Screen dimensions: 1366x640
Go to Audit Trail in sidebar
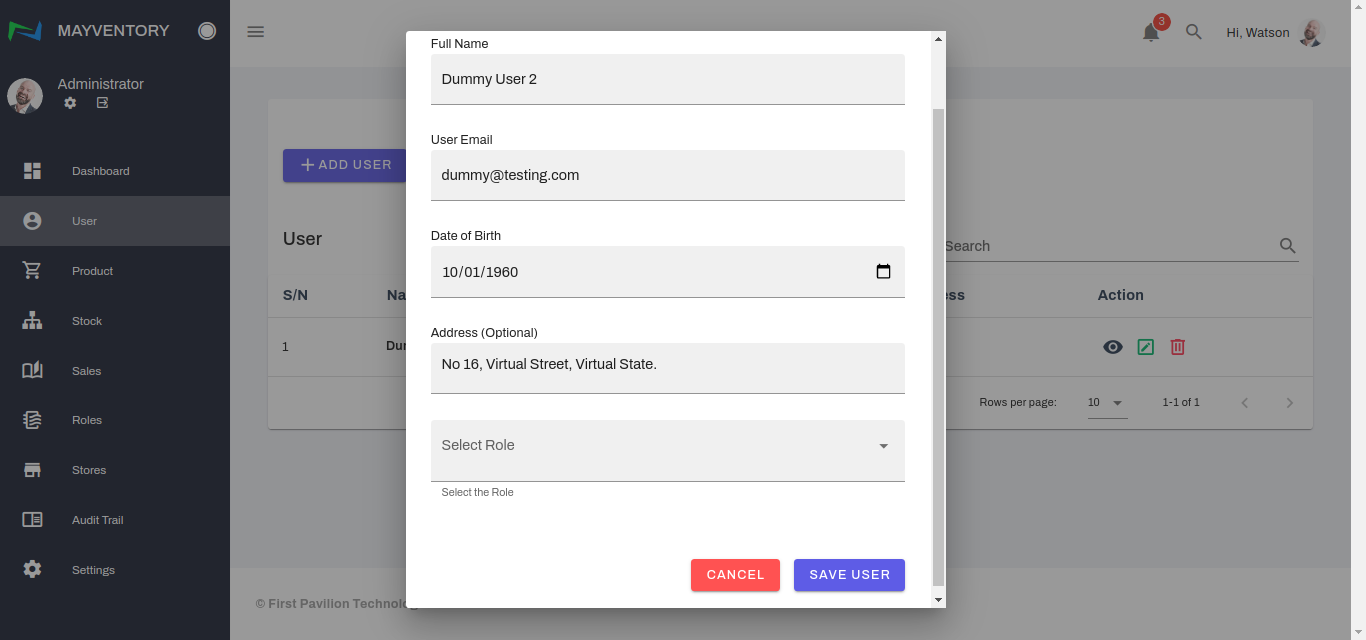97,520
